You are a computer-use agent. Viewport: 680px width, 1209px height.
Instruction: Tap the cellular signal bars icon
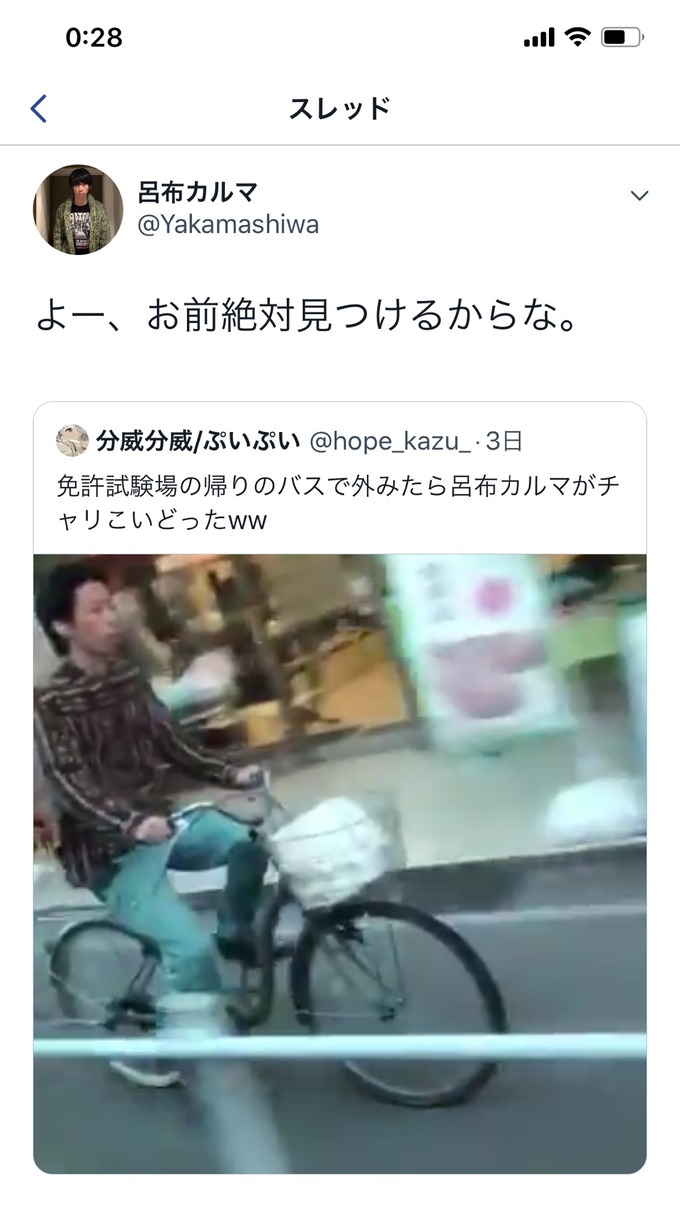click(539, 38)
